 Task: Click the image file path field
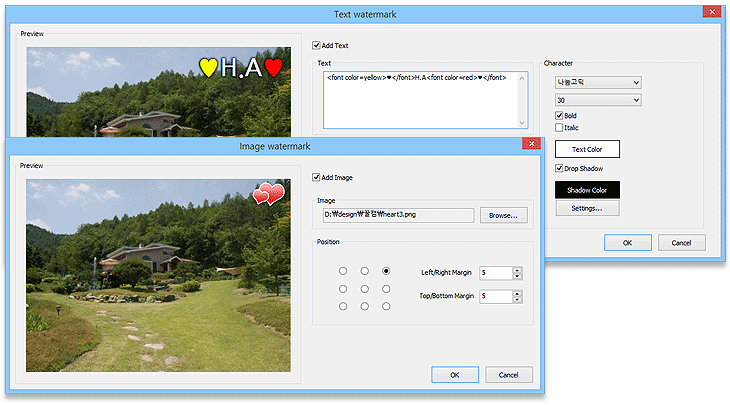[396, 215]
